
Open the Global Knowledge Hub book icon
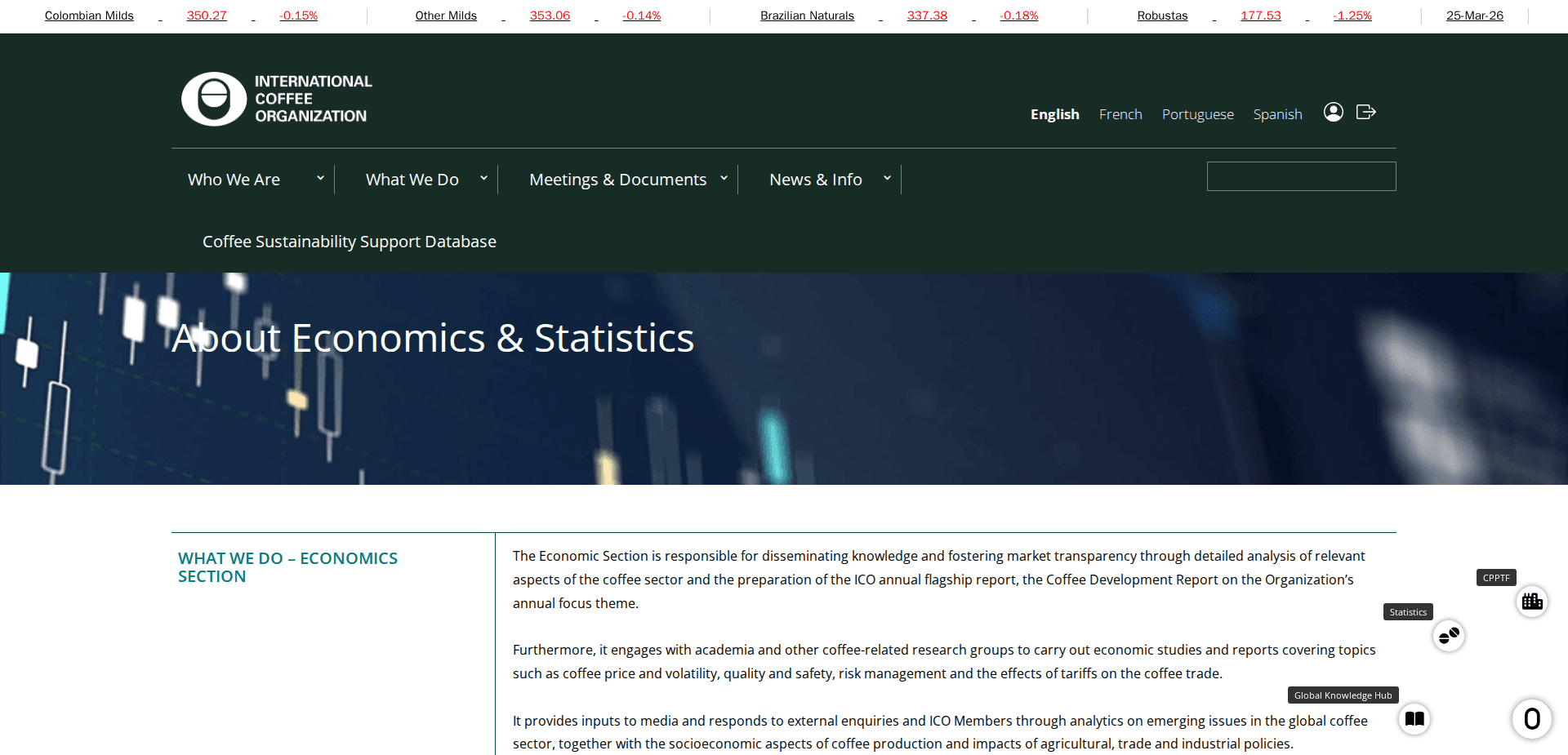pyautogui.click(x=1414, y=719)
